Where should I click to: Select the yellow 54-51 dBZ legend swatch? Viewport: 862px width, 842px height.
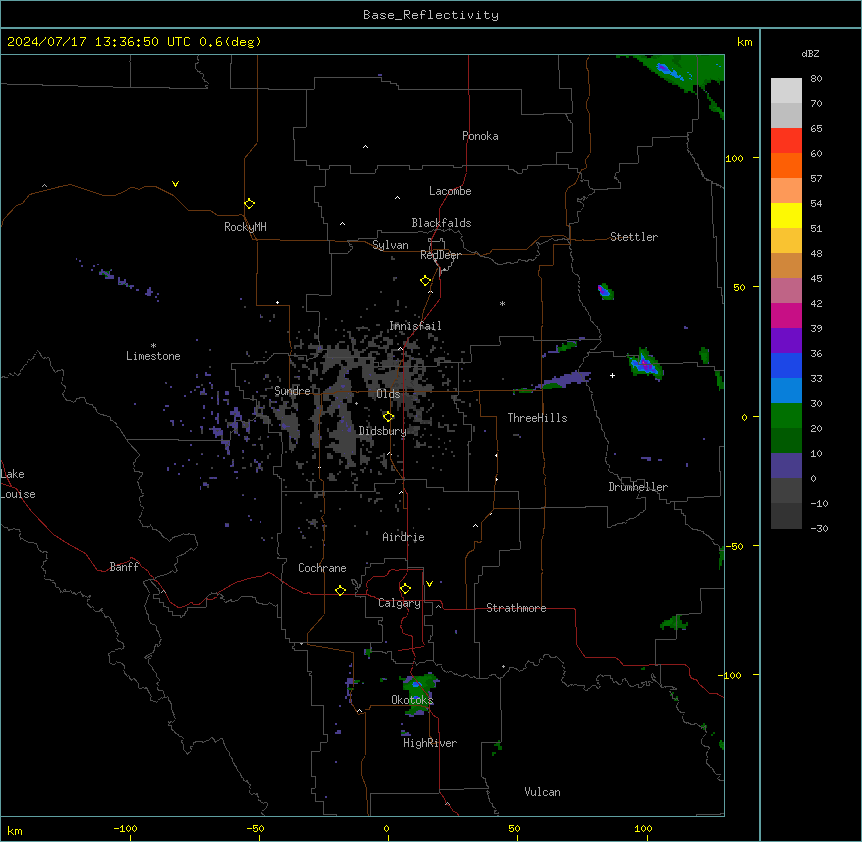pyautogui.click(x=786, y=215)
